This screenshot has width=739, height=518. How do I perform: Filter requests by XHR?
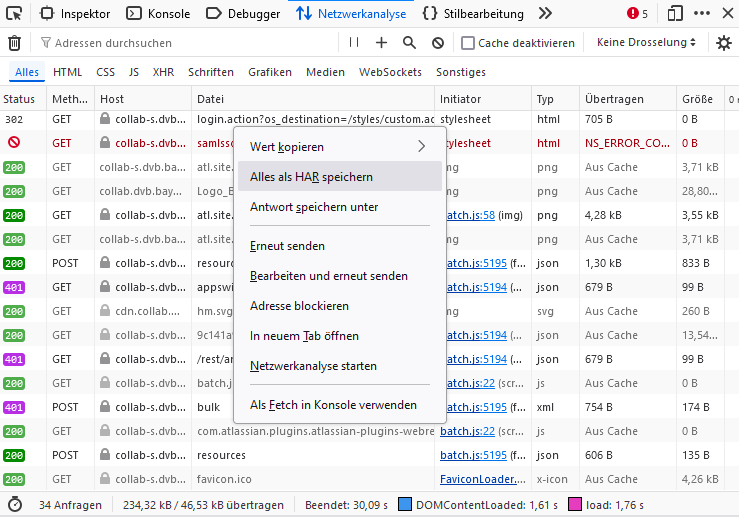point(163,72)
